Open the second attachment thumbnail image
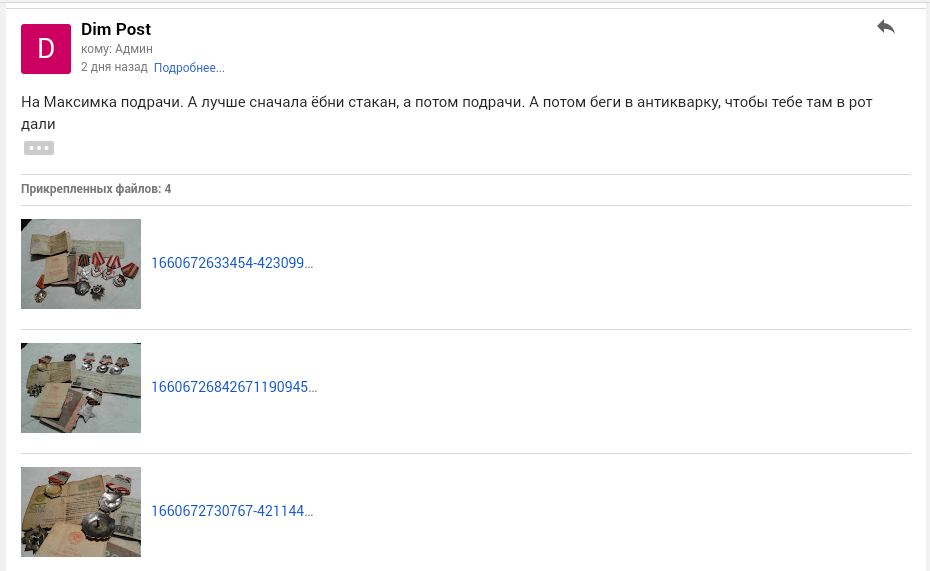The image size is (930, 571). (81, 388)
